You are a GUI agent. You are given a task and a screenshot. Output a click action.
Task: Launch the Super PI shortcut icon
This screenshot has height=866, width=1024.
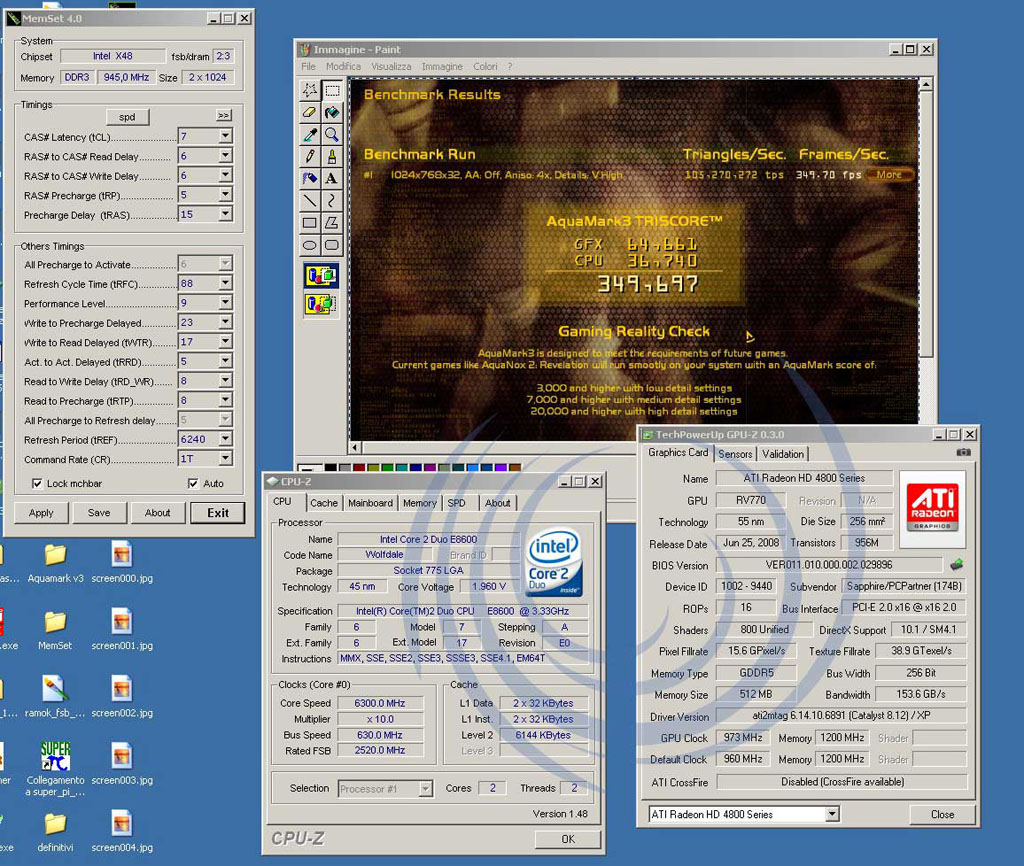pyautogui.click(x=56, y=769)
